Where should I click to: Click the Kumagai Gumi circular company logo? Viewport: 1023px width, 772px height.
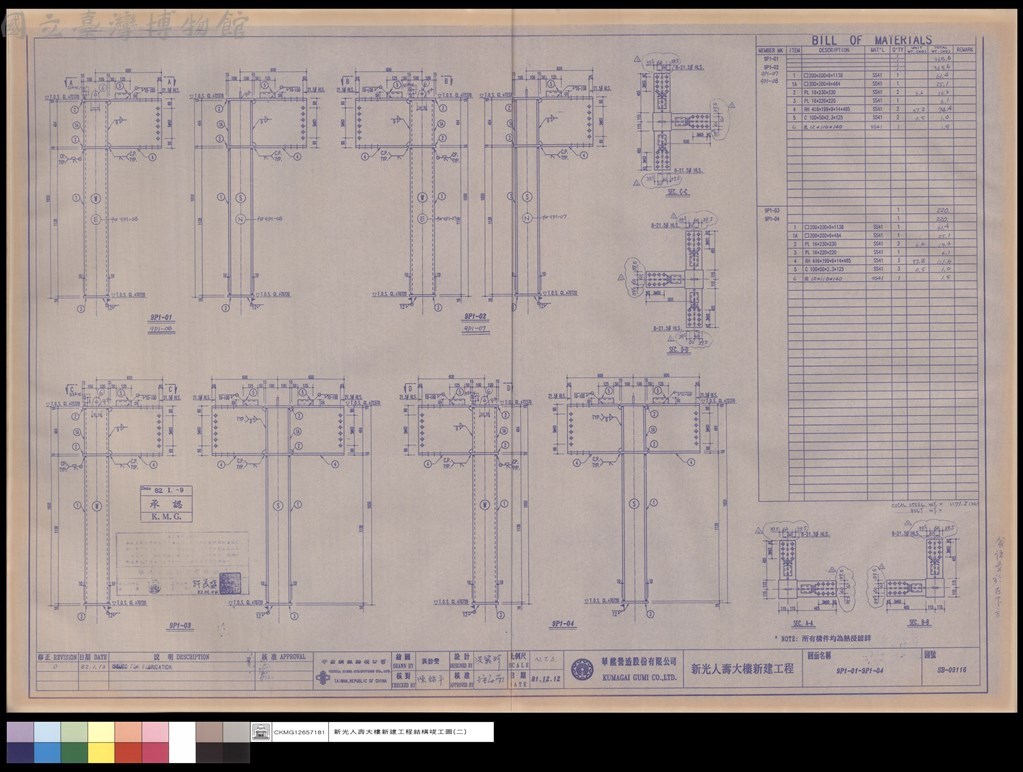point(582,669)
